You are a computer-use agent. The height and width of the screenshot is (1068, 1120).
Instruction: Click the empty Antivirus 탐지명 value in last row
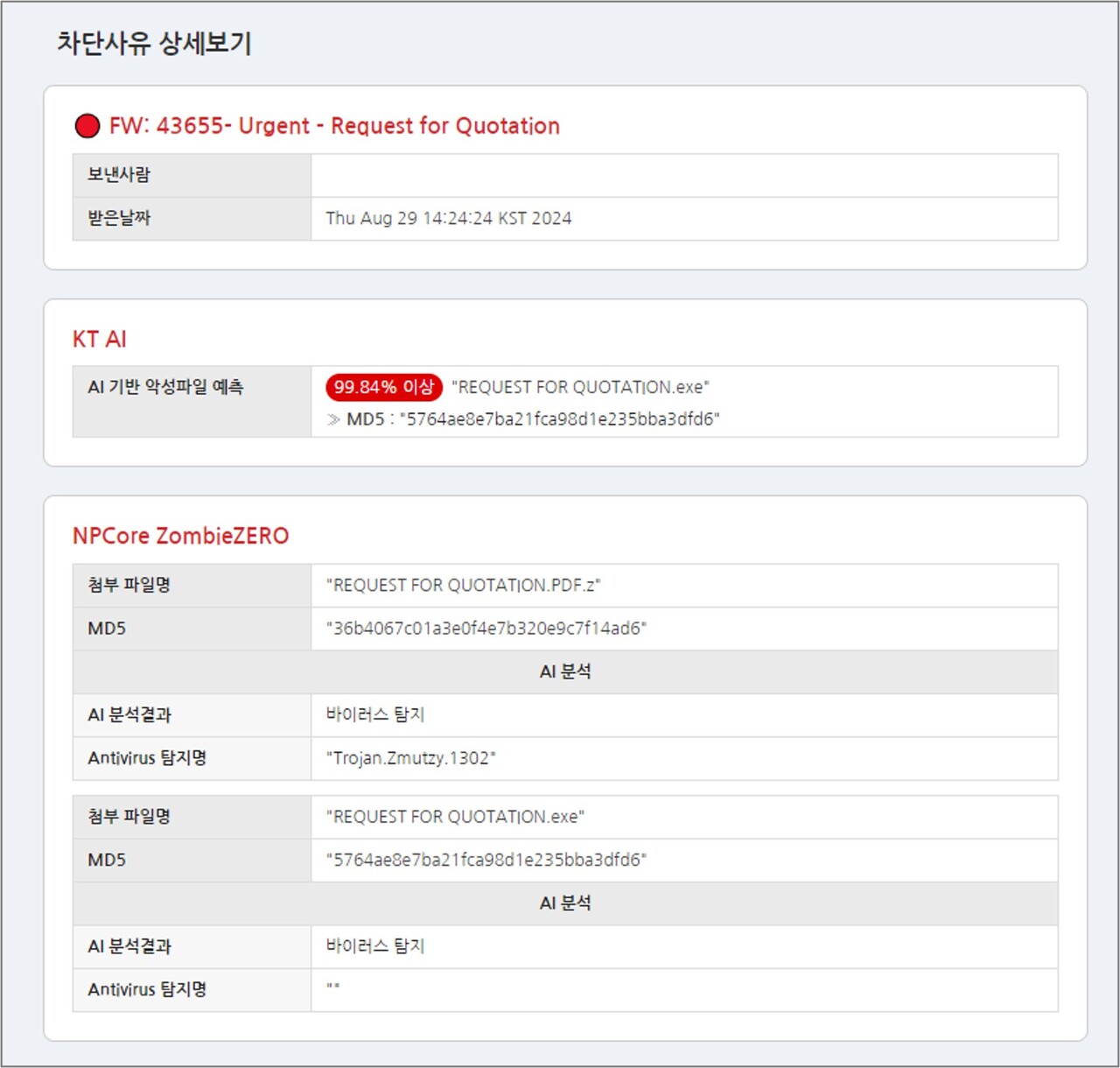(x=683, y=989)
